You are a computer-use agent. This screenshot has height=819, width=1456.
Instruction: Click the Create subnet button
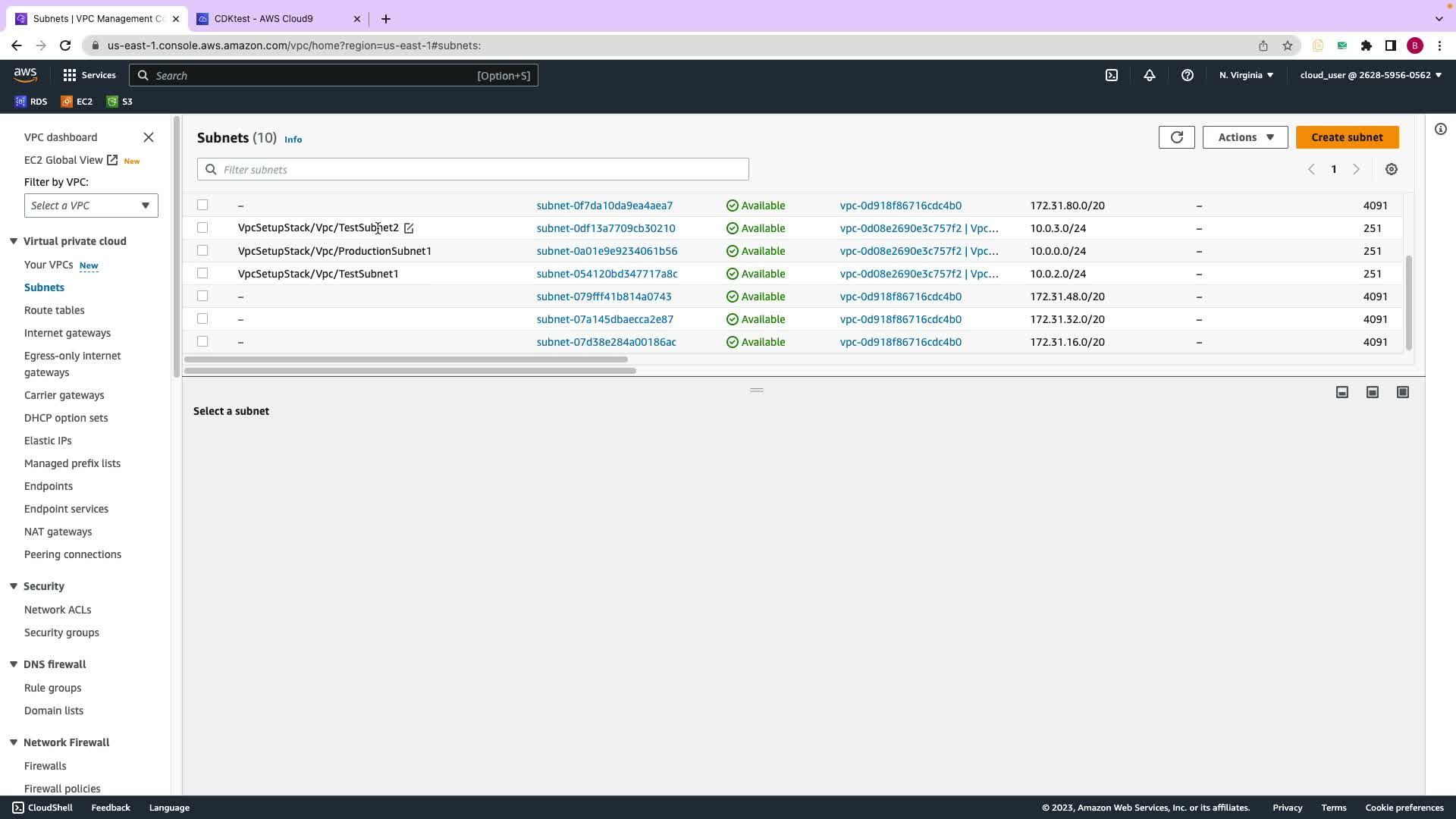pyautogui.click(x=1347, y=137)
